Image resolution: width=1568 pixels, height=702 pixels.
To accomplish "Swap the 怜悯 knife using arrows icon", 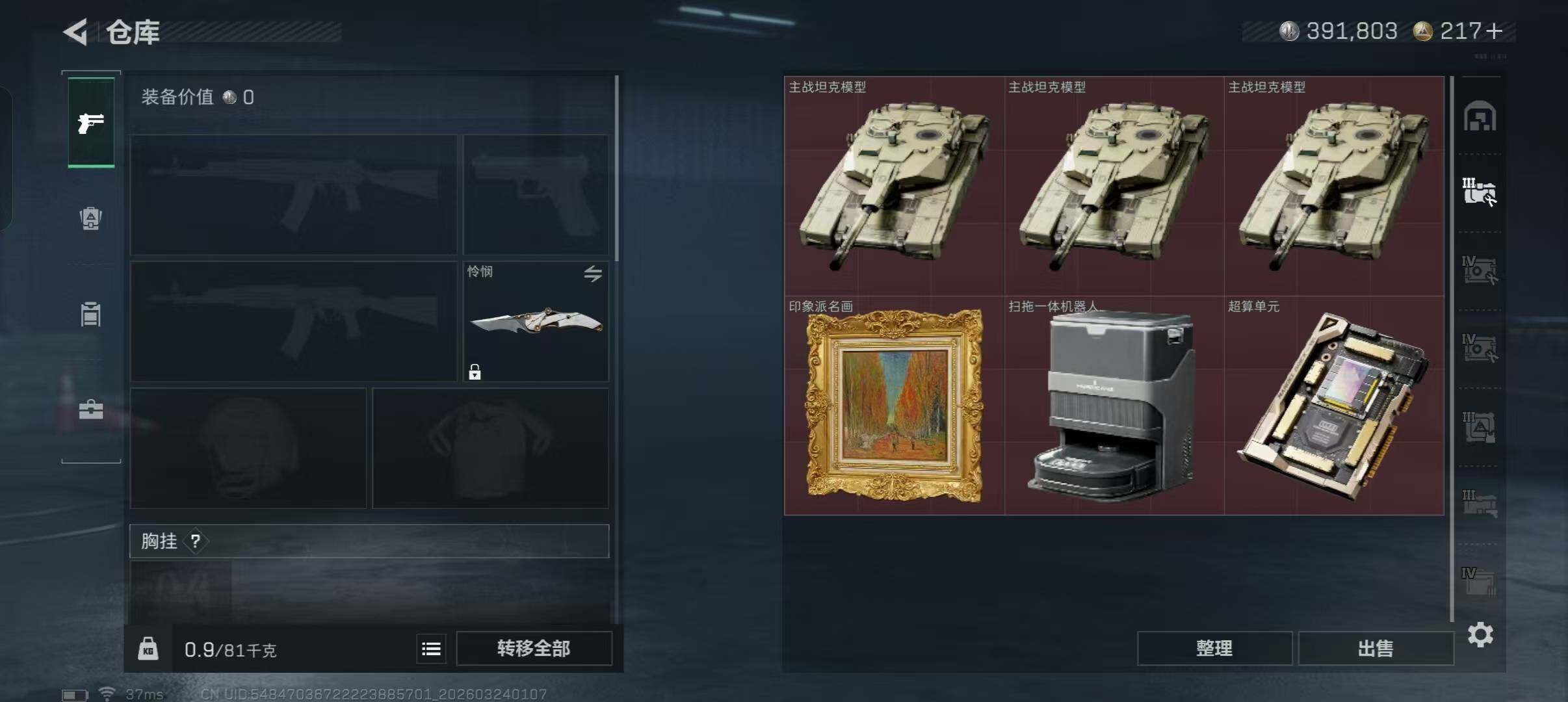I will pos(592,274).
